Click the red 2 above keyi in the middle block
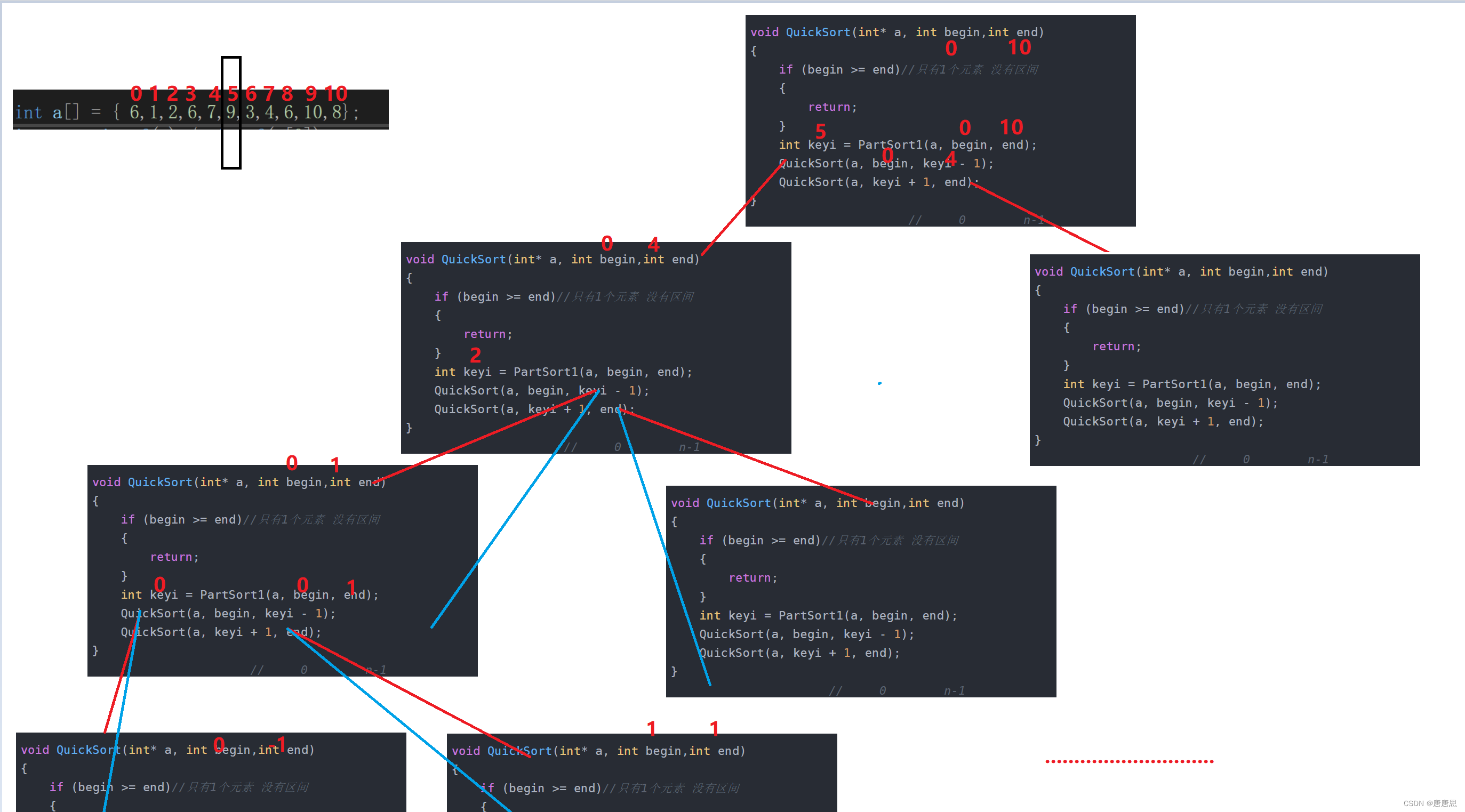1465x812 pixels. click(x=475, y=356)
